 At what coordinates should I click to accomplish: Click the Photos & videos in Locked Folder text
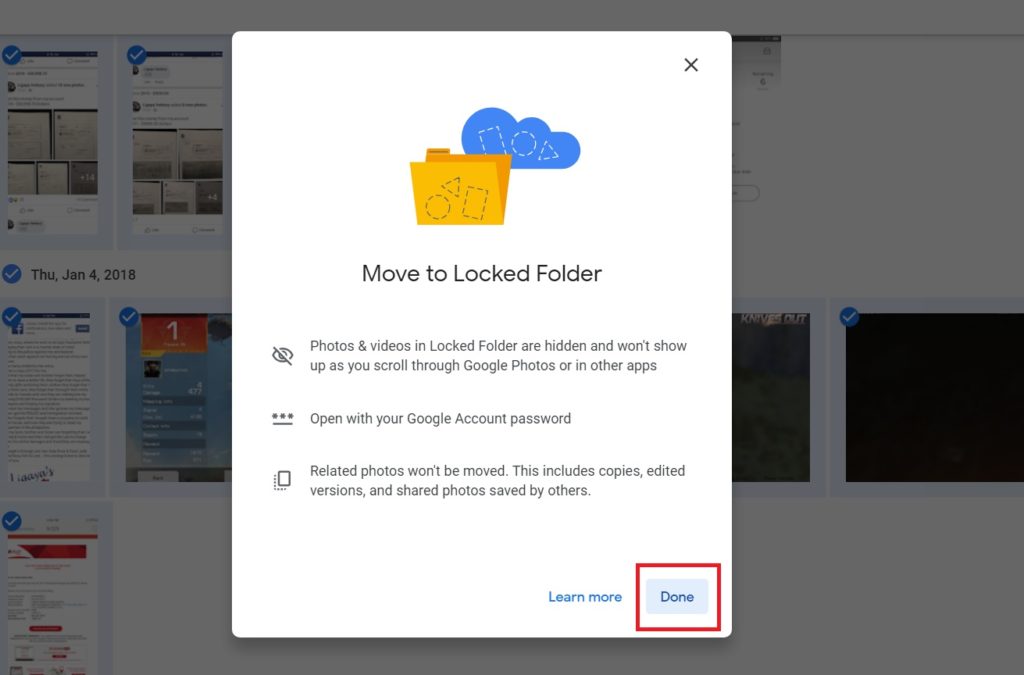pyautogui.click(x=498, y=355)
